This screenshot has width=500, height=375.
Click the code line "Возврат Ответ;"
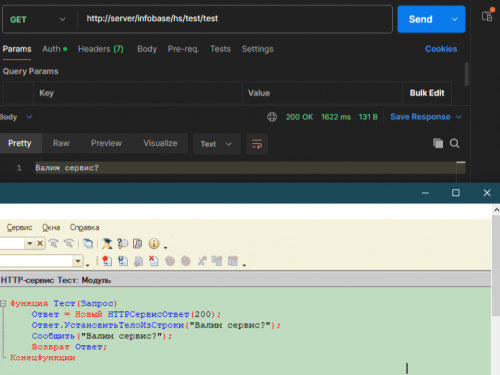click(x=69, y=347)
